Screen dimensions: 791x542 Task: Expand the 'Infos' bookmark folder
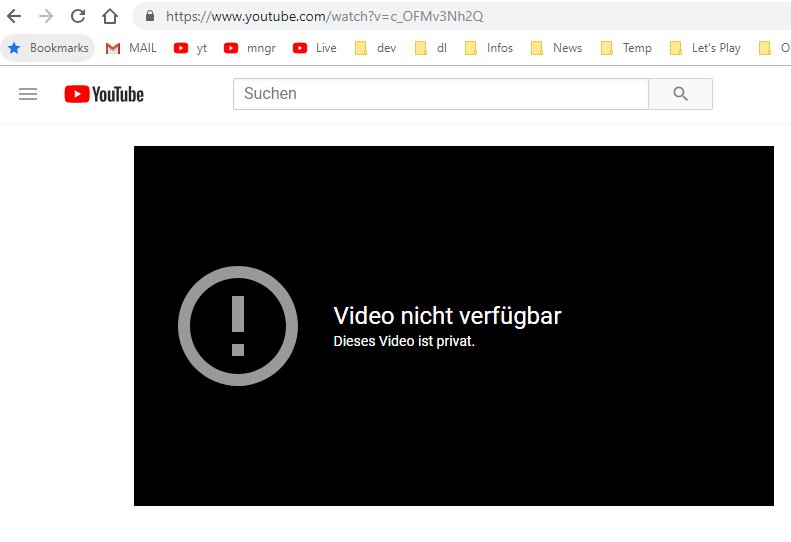click(x=488, y=48)
